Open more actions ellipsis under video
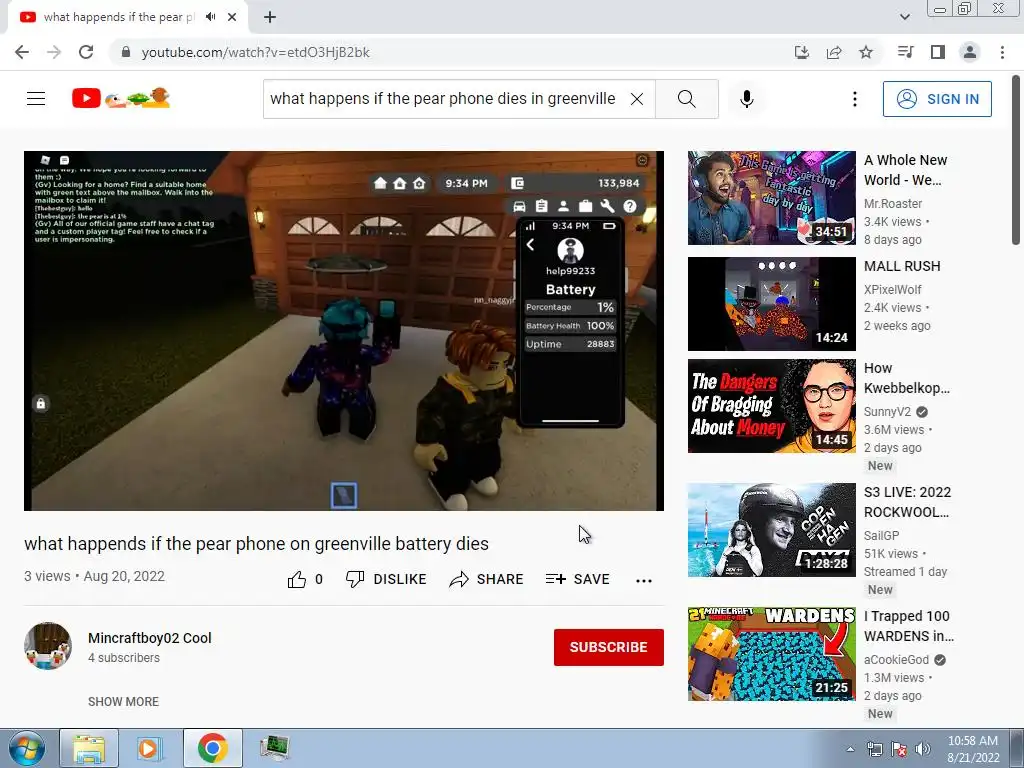1024x768 pixels. point(644,581)
